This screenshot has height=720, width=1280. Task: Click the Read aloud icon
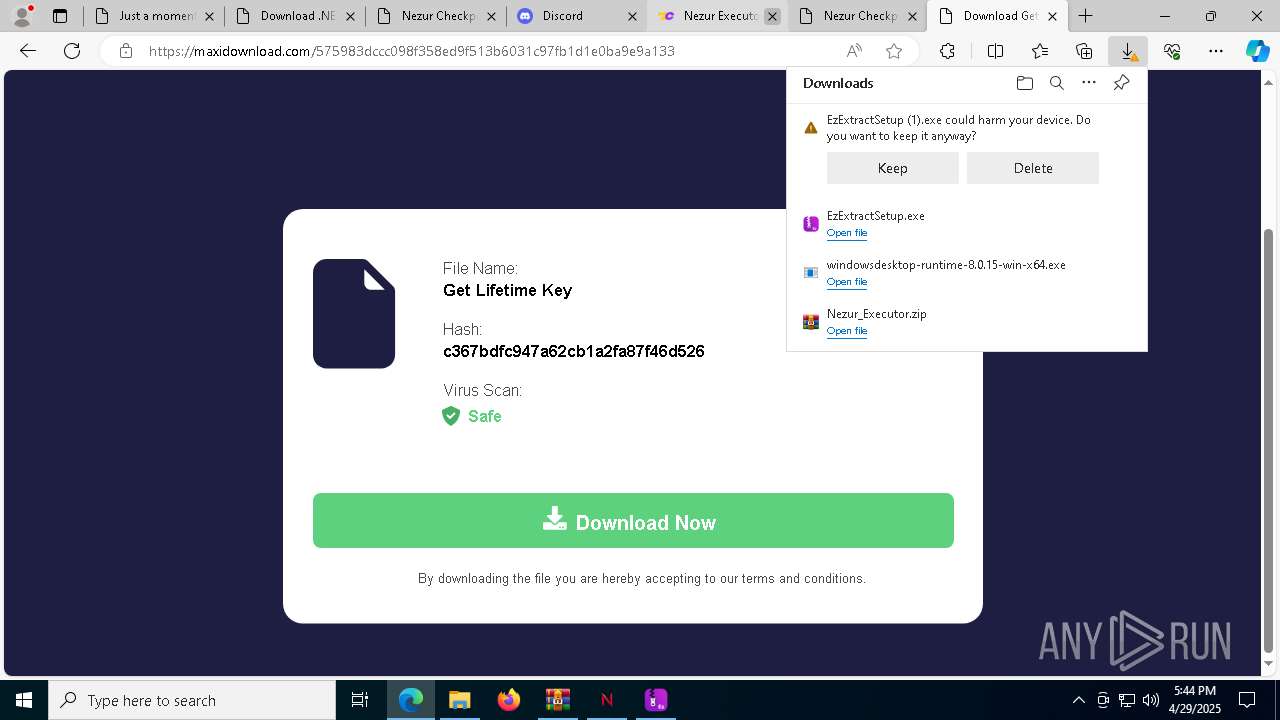click(854, 51)
